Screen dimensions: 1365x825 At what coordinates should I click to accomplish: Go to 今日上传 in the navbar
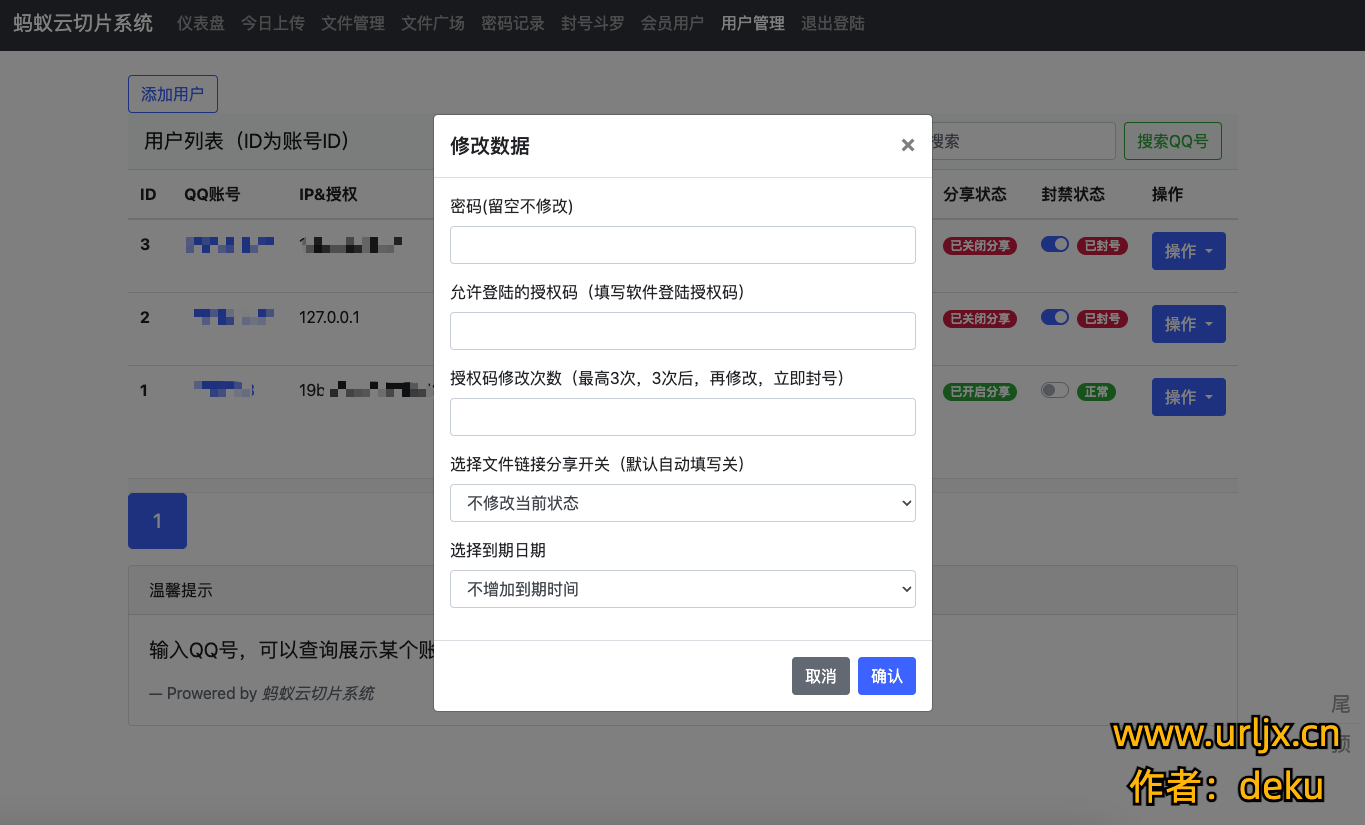[x=273, y=23]
